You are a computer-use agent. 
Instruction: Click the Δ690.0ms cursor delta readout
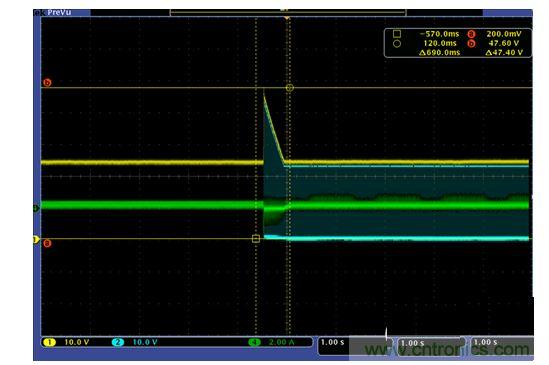click(439, 53)
